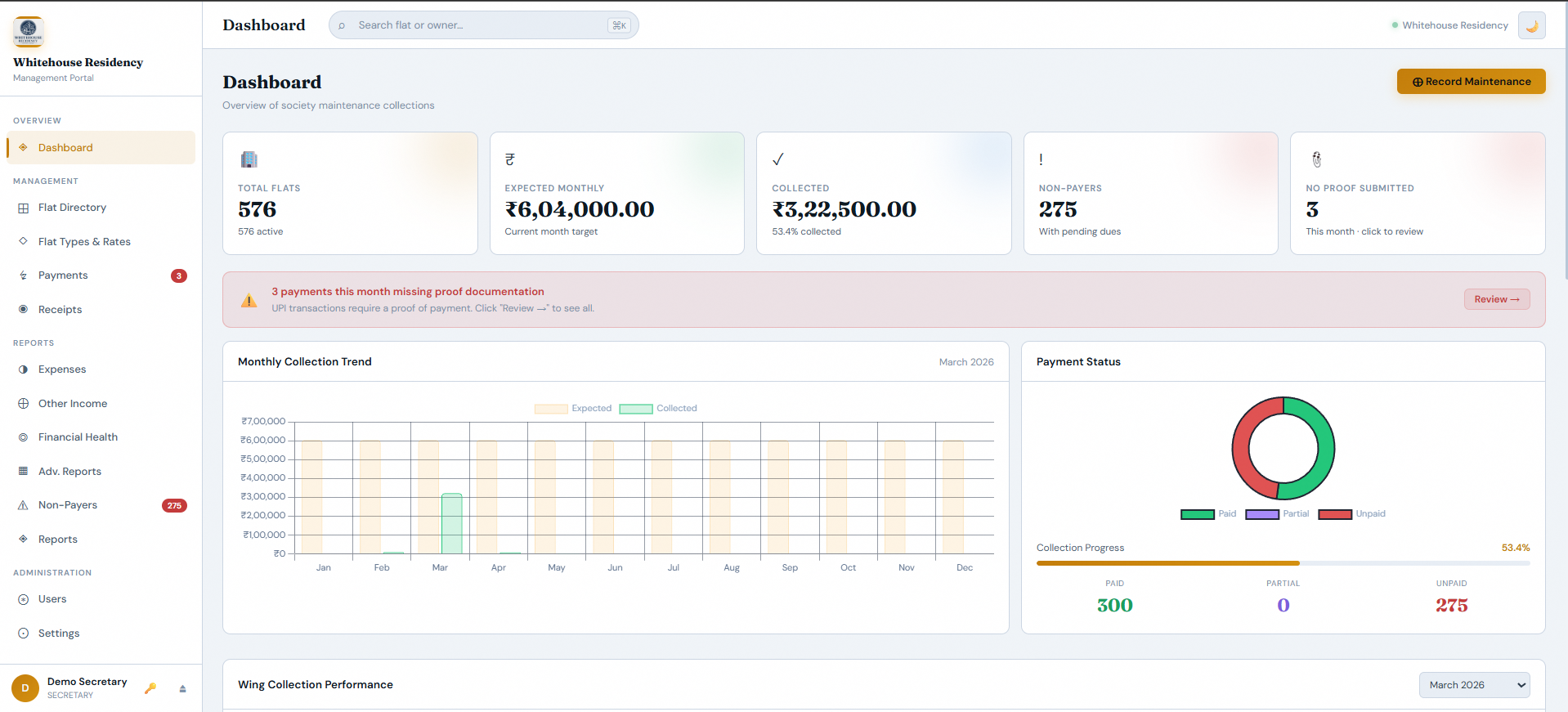Click the building icon on the Total Flats card
This screenshot has height=712, width=1568.
(x=249, y=159)
